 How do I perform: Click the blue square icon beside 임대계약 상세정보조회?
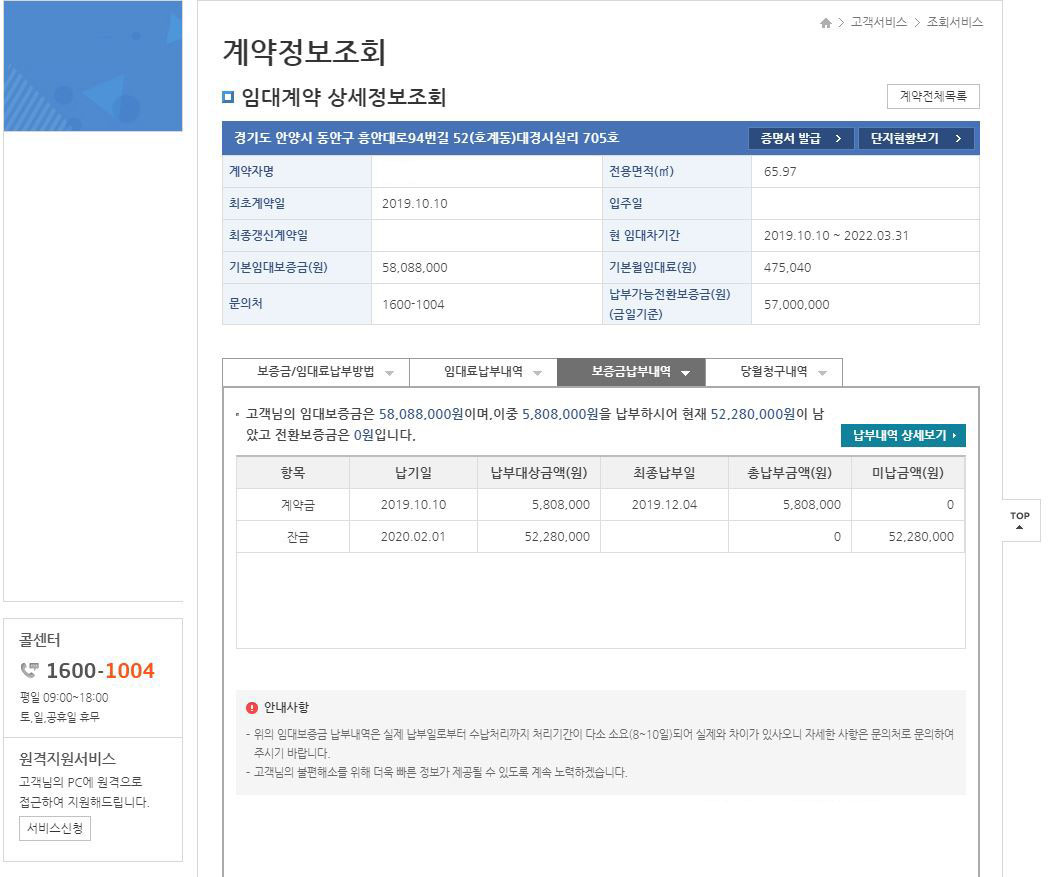click(x=228, y=98)
